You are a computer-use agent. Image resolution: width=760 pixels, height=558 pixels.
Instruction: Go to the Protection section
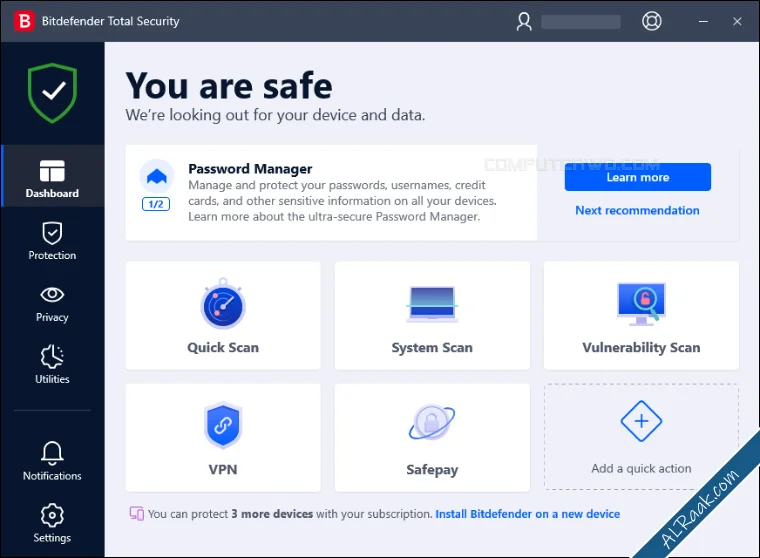(52, 241)
